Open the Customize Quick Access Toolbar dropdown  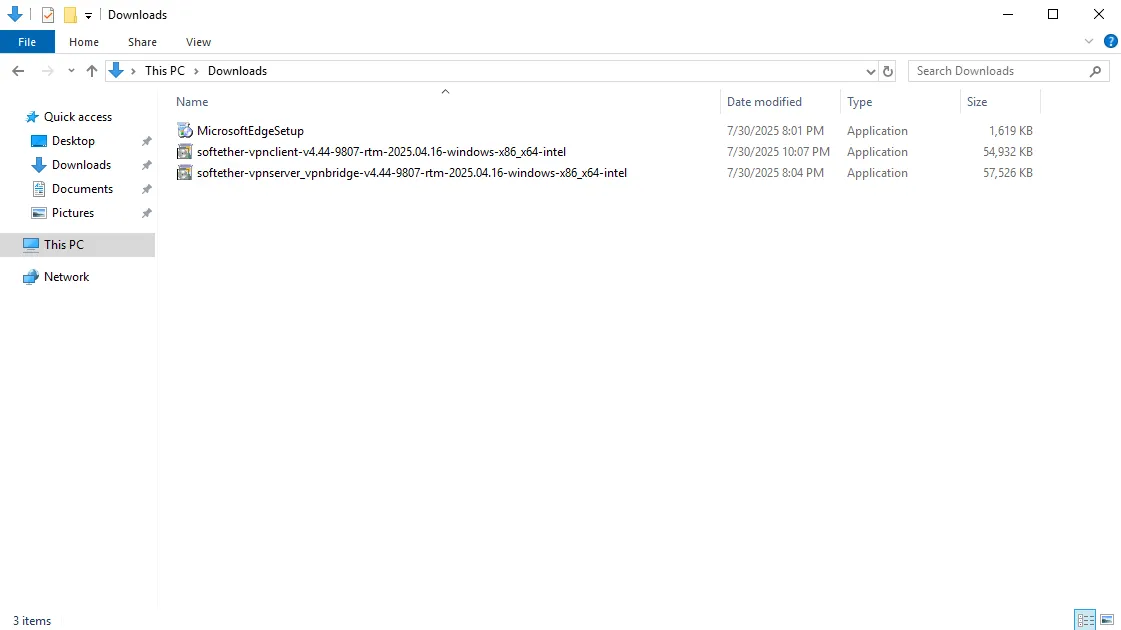(88, 16)
